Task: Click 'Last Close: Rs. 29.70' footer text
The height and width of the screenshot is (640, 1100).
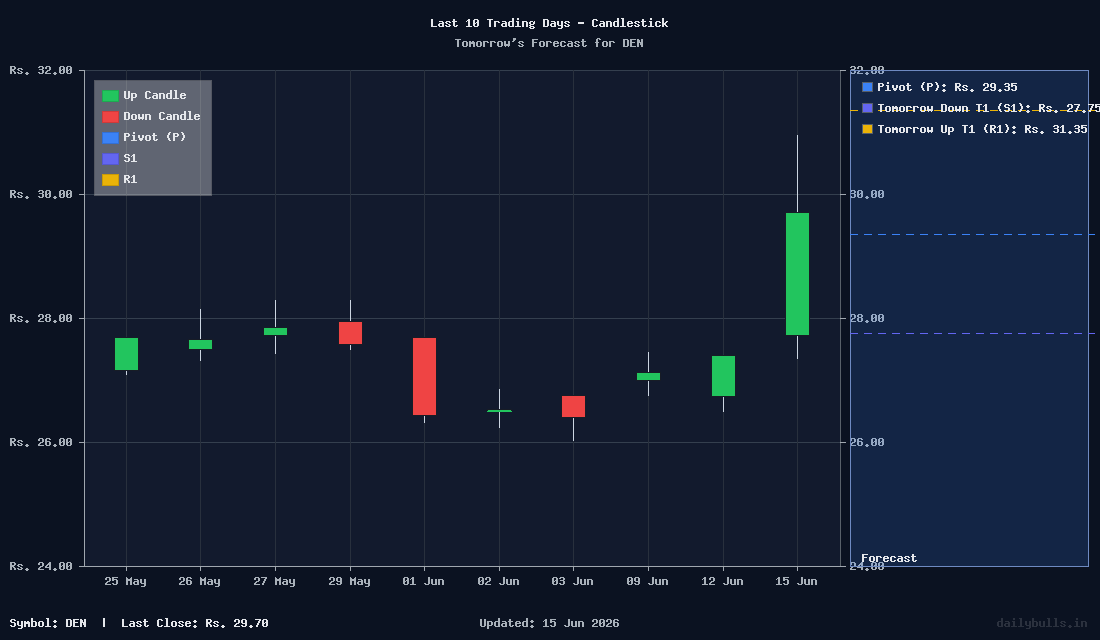Action: coord(194,623)
